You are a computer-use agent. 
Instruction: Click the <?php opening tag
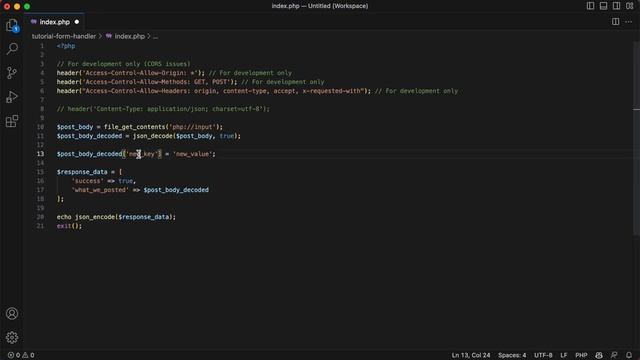pyautogui.click(x=66, y=46)
